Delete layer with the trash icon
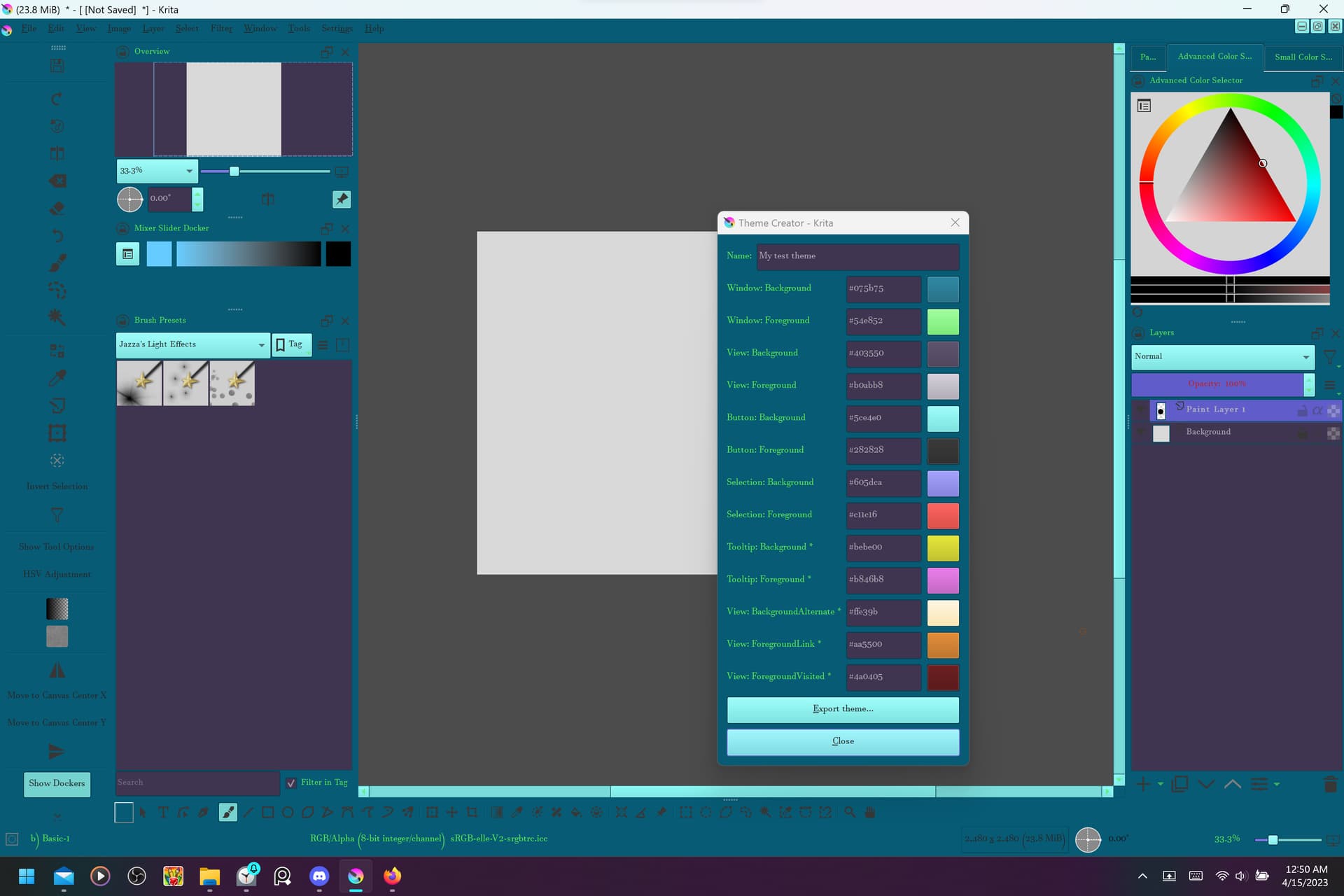This screenshot has height=896, width=1344. [x=1331, y=784]
